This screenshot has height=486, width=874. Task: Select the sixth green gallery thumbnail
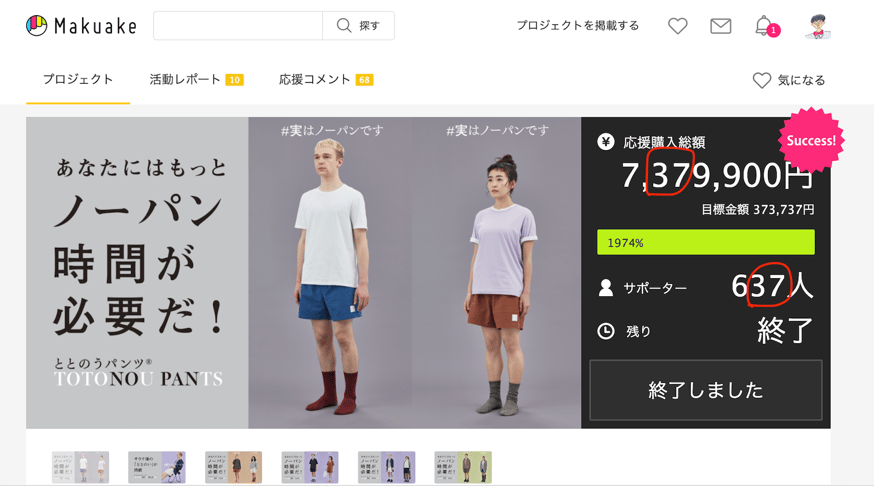(x=463, y=467)
